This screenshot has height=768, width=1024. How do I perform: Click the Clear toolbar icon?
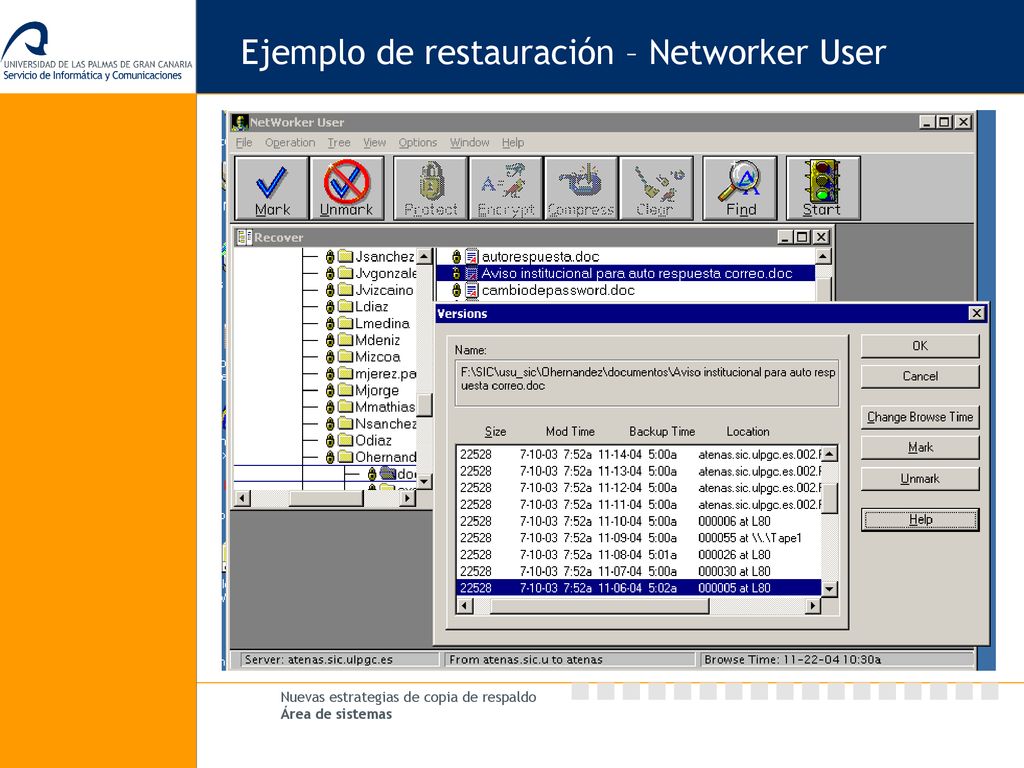656,188
